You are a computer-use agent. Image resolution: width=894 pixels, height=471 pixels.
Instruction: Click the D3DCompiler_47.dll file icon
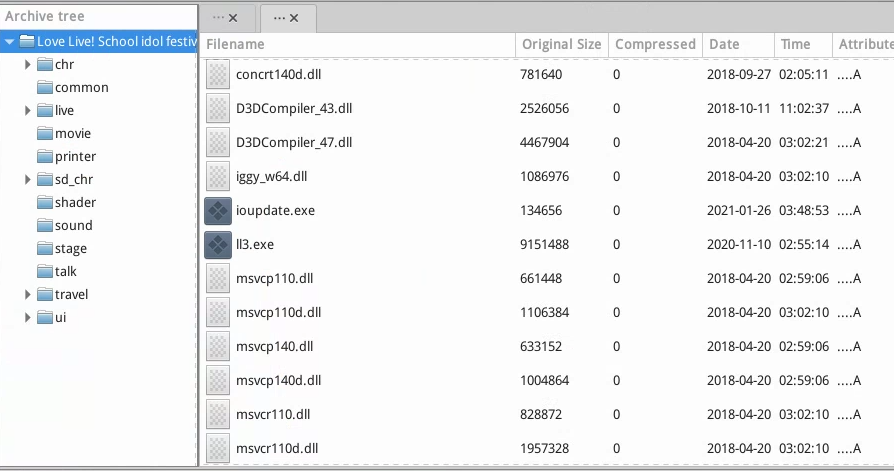point(218,143)
